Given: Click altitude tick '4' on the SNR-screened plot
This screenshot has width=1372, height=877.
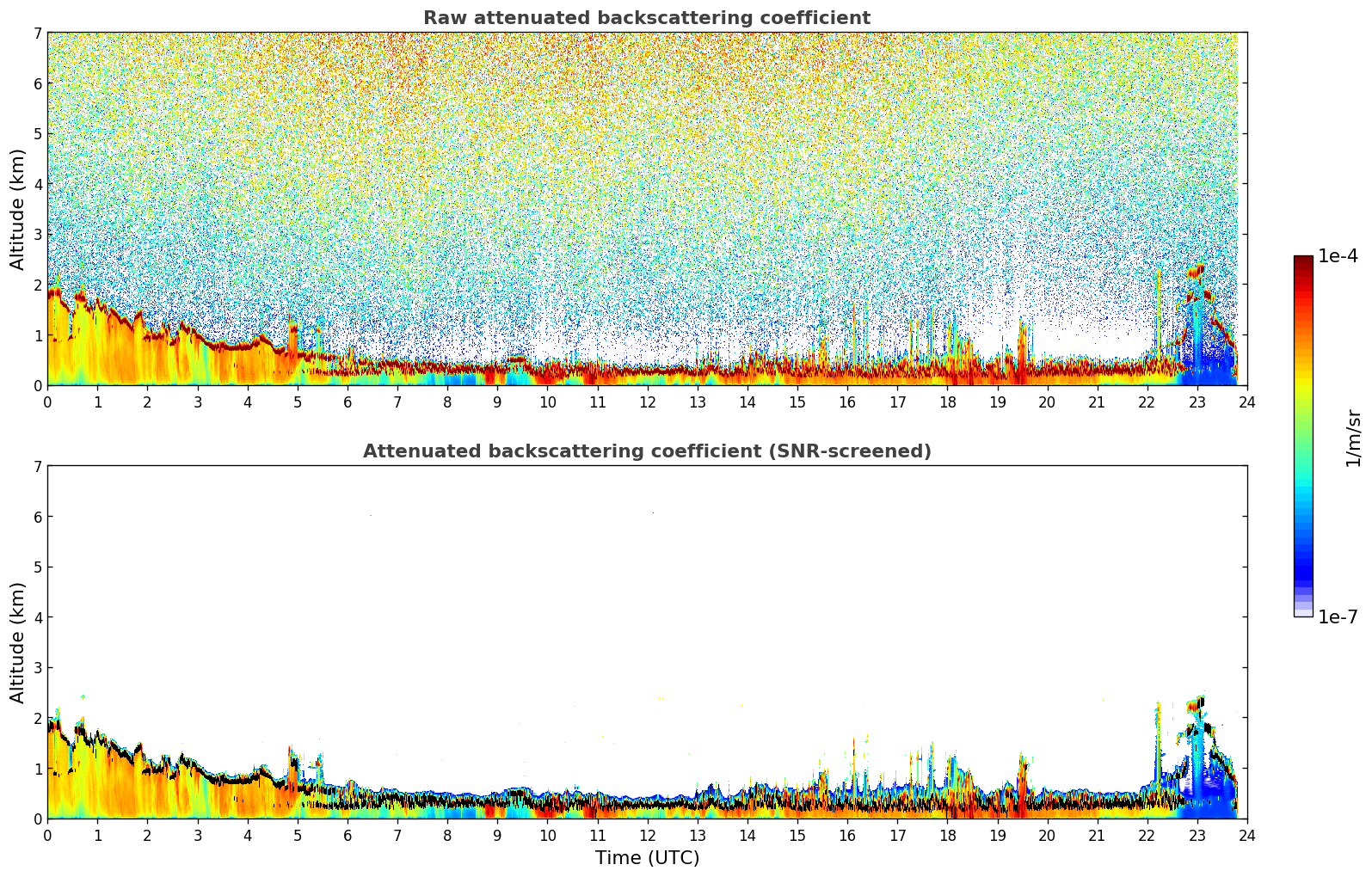Looking at the screenshot, I should point(38,617).
